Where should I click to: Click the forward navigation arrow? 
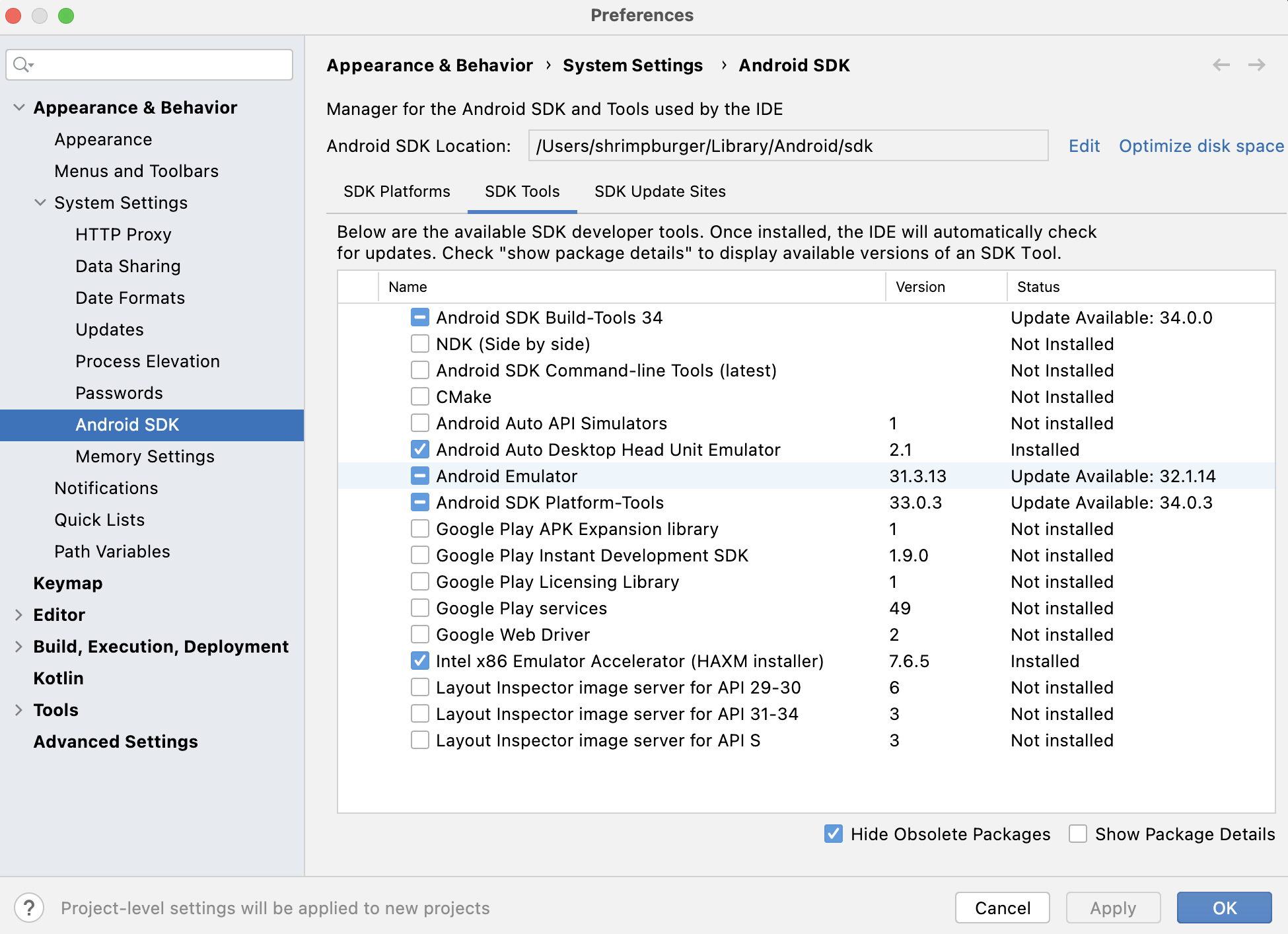(x=1256, y=65)
